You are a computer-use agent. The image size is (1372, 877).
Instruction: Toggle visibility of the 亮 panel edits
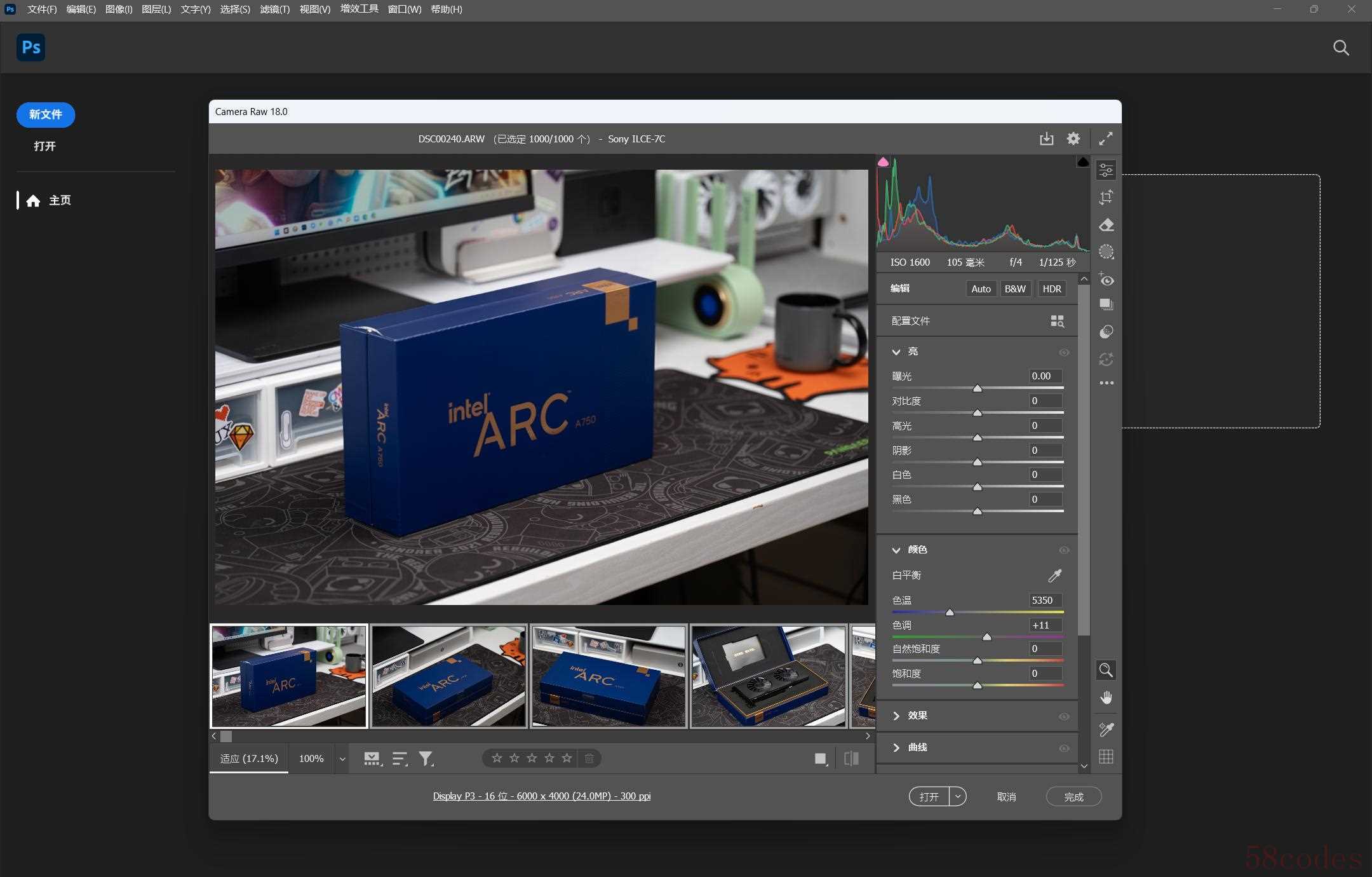[1064, 352]
